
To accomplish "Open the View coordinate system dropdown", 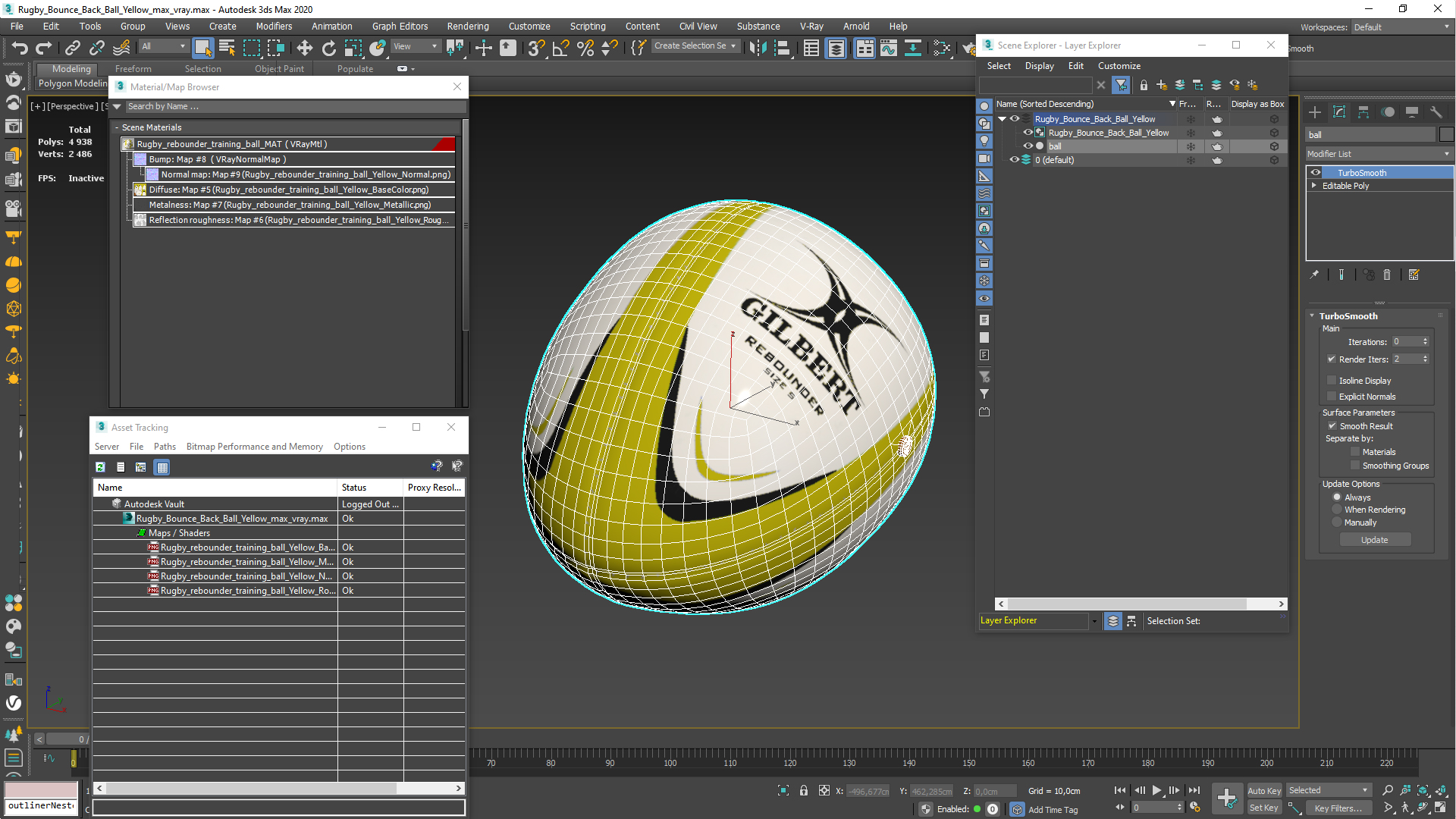I will coord(415,46).
